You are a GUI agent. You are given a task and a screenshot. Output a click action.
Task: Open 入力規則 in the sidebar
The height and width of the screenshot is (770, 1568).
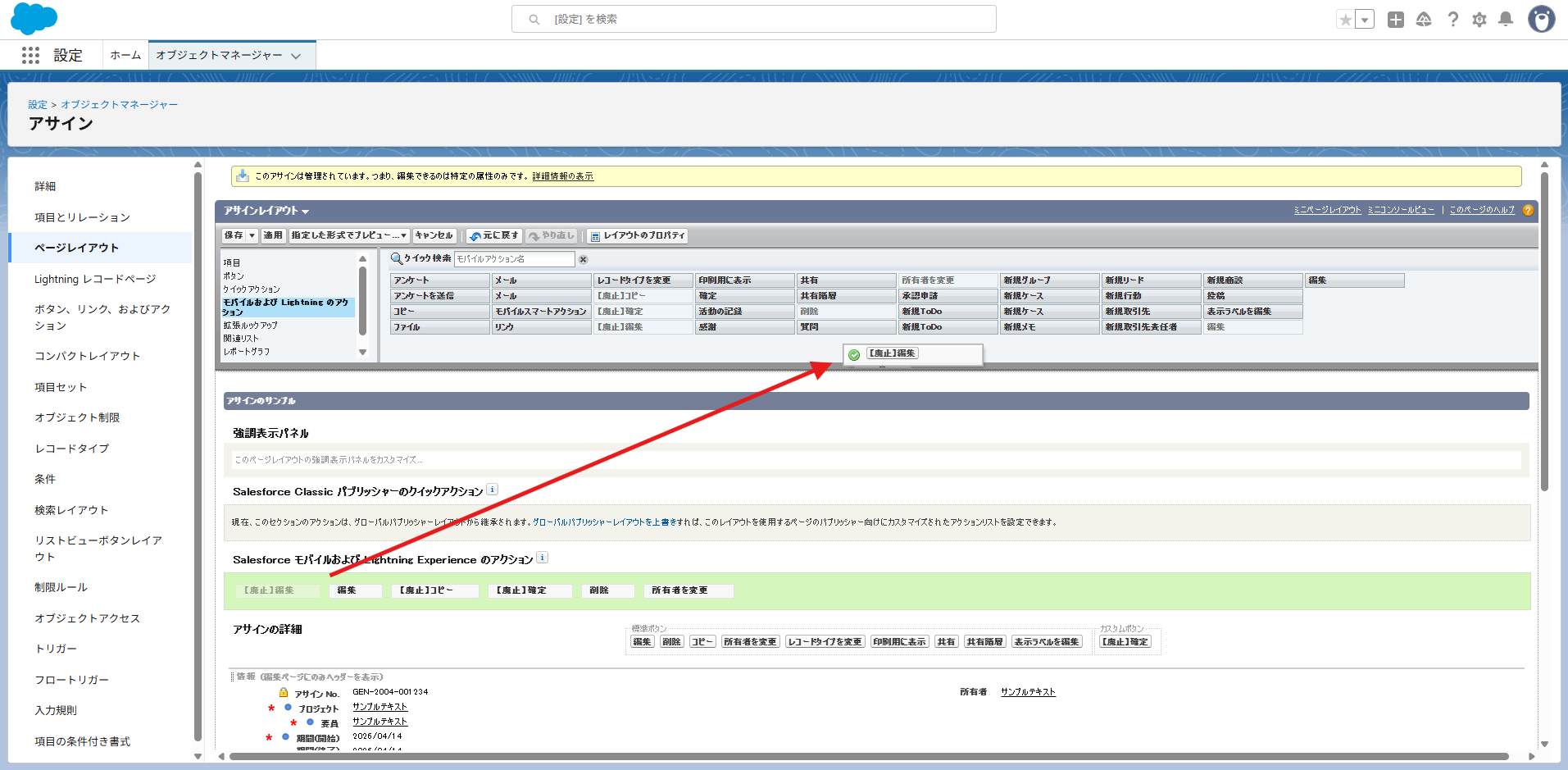click(x=56, y=710)
